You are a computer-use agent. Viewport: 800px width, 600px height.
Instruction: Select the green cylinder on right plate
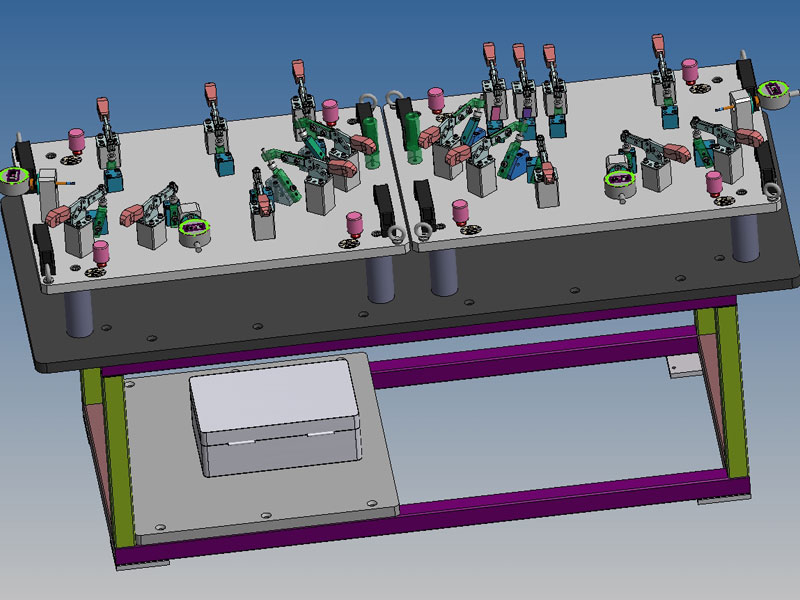click(x=412, y=138)
